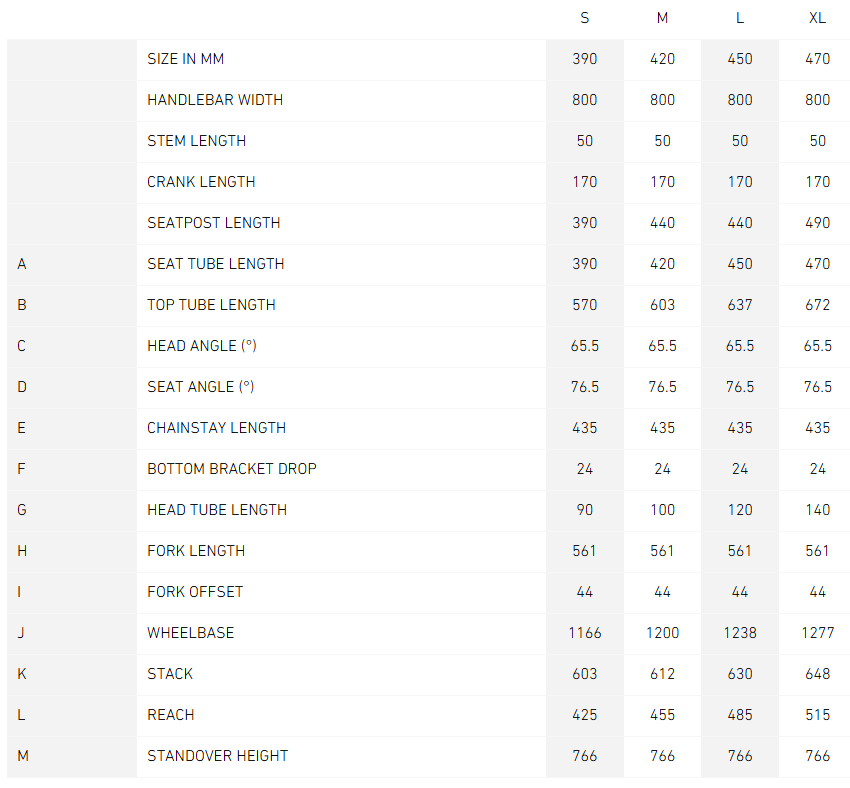
Task: Click the letter K row marker
Action: tap(22, 674)
